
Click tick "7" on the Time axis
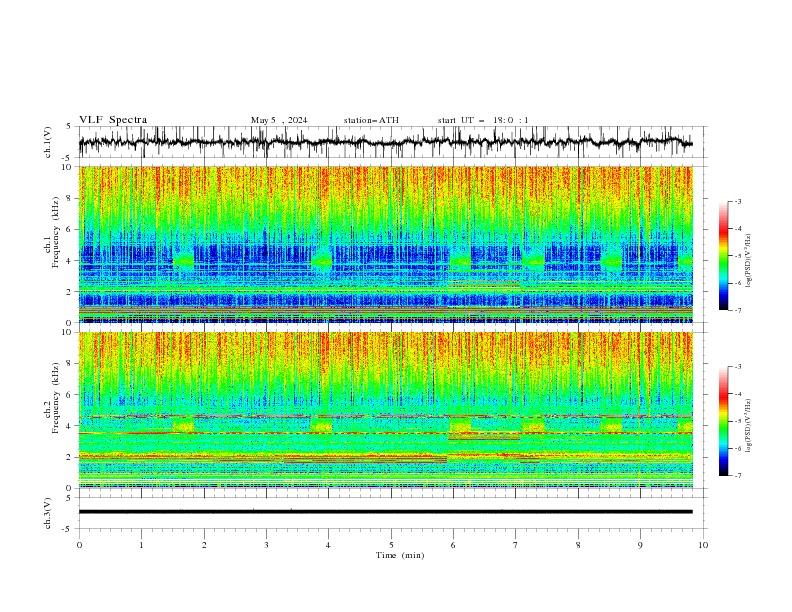coord(516,545)
